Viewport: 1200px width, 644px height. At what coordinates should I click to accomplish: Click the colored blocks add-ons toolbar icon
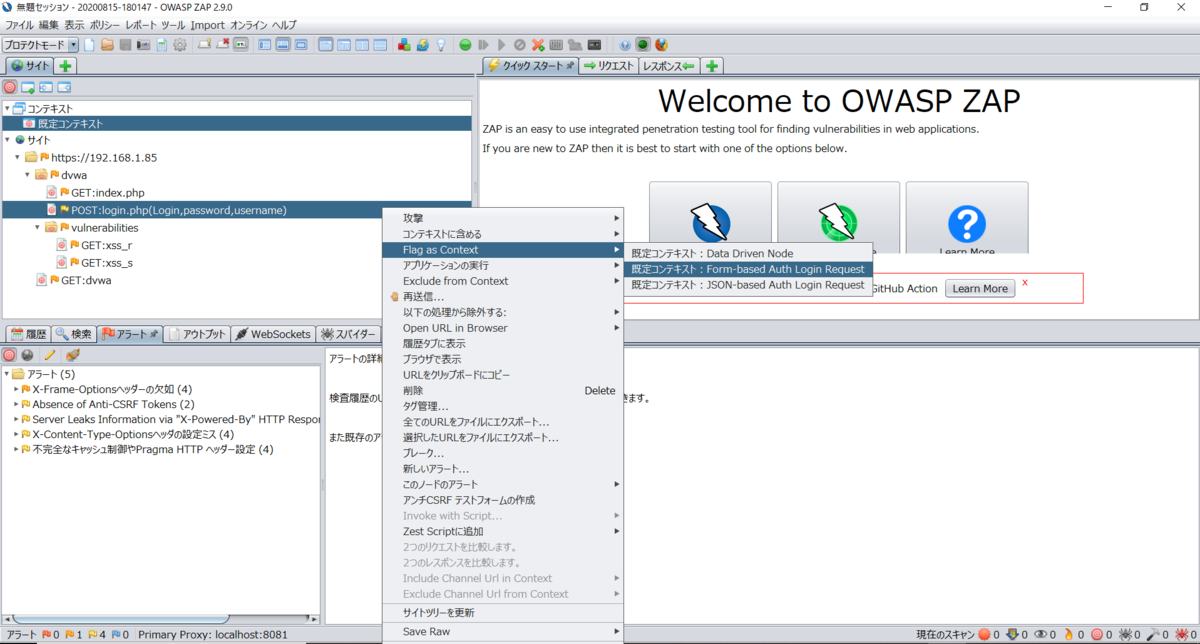click(404, 45)
